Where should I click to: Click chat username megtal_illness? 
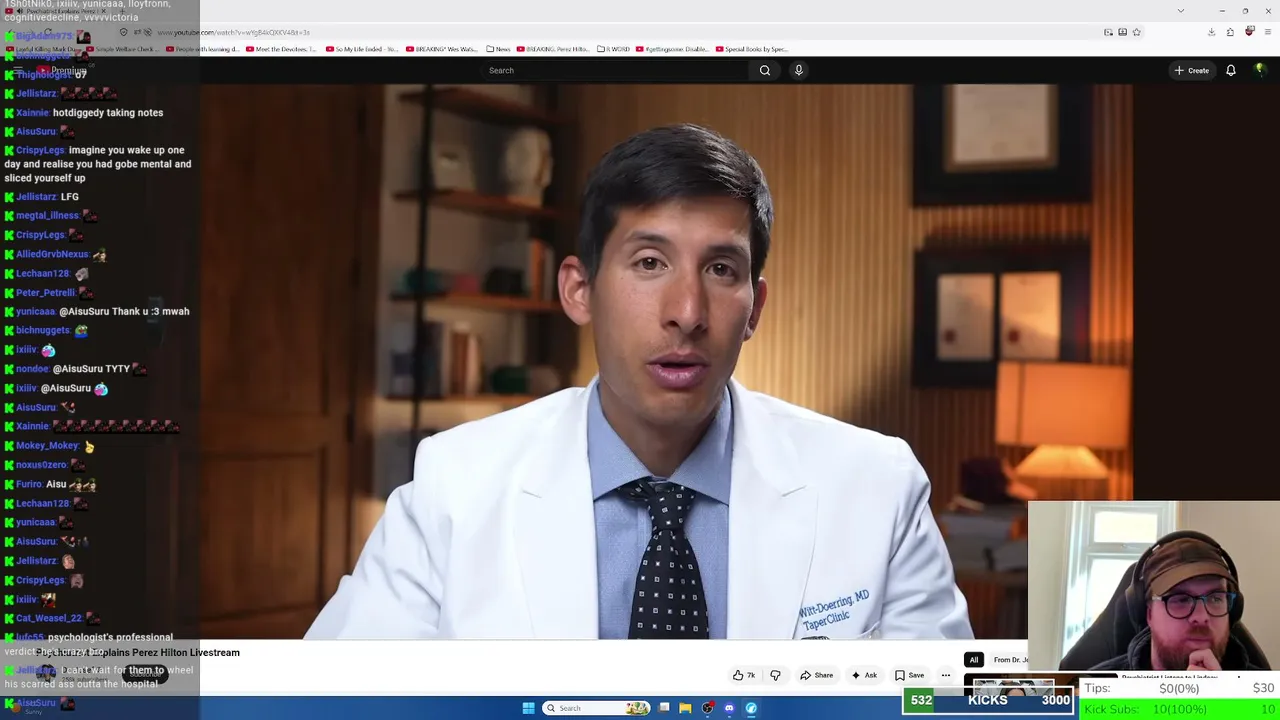pyautogui.click(x=47, y=216)
